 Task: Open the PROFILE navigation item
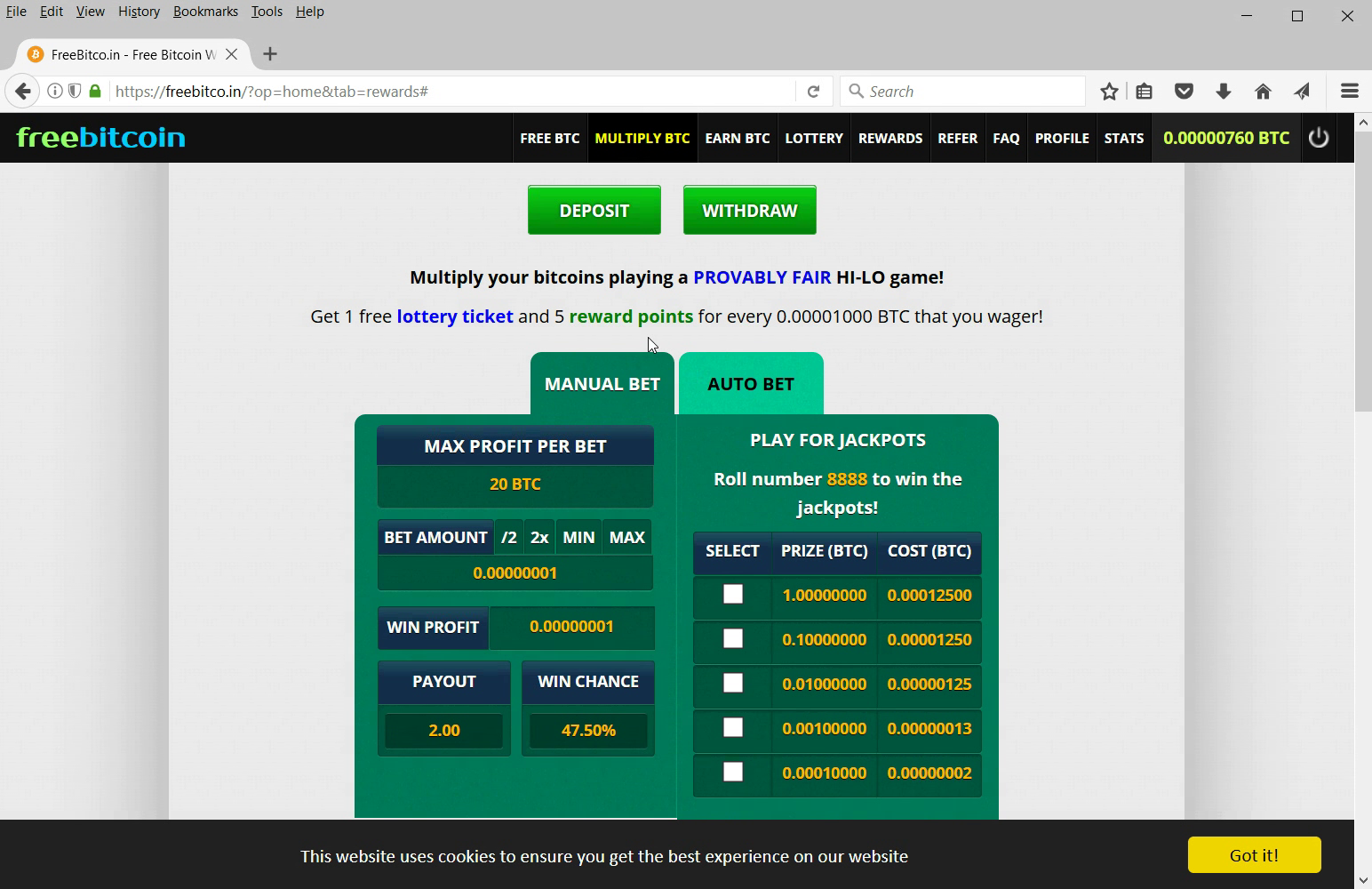(1062, 138)
